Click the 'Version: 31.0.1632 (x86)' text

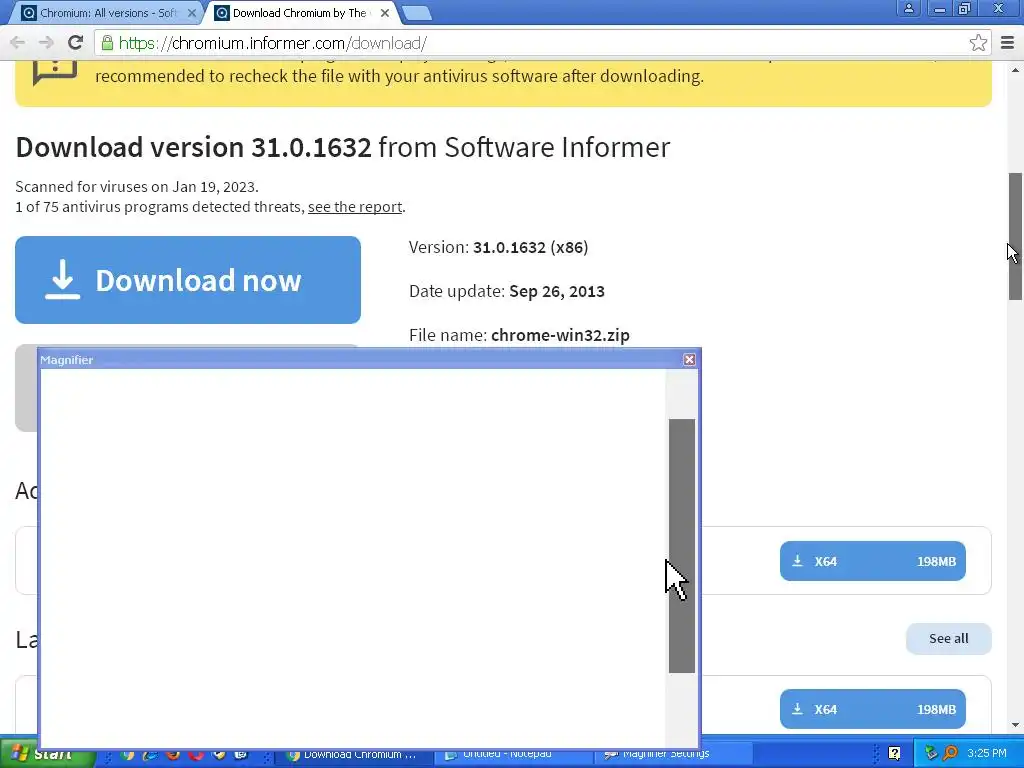(498, 248)
